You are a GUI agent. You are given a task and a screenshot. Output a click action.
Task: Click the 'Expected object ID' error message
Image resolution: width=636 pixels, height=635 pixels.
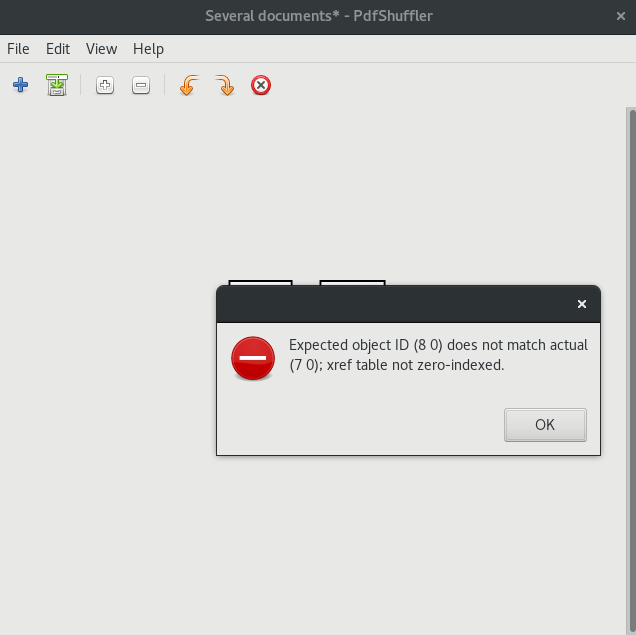click(438, 355)
